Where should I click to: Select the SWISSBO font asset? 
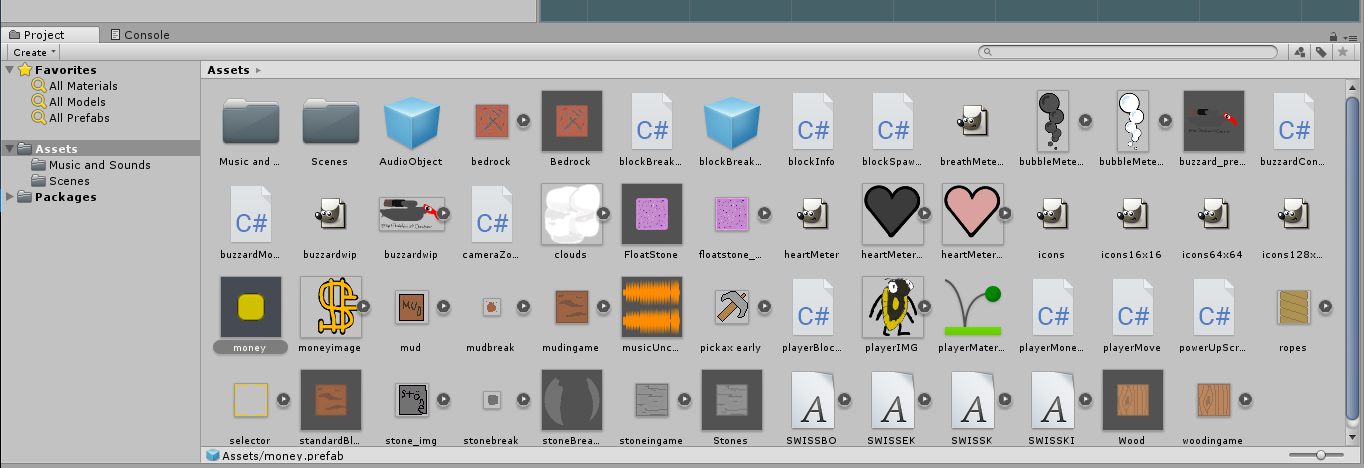click(812, 400)
